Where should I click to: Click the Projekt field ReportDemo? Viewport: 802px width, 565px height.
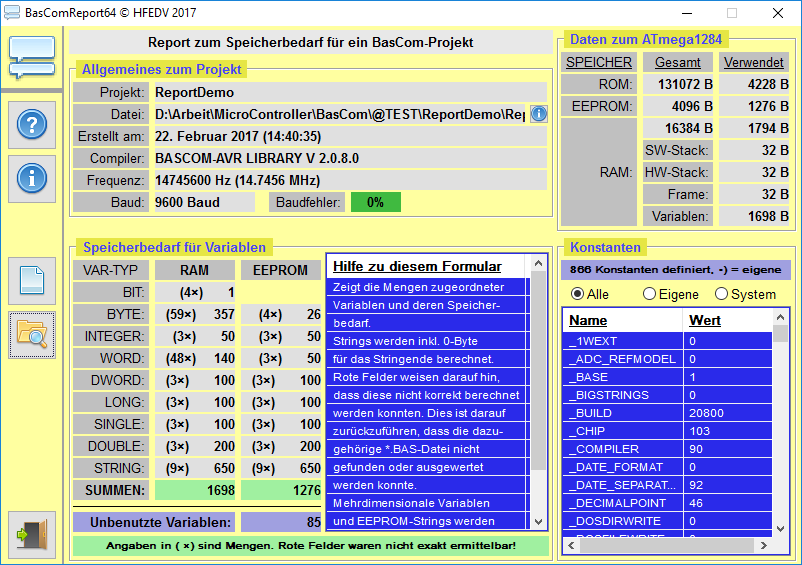pos(350,92)
